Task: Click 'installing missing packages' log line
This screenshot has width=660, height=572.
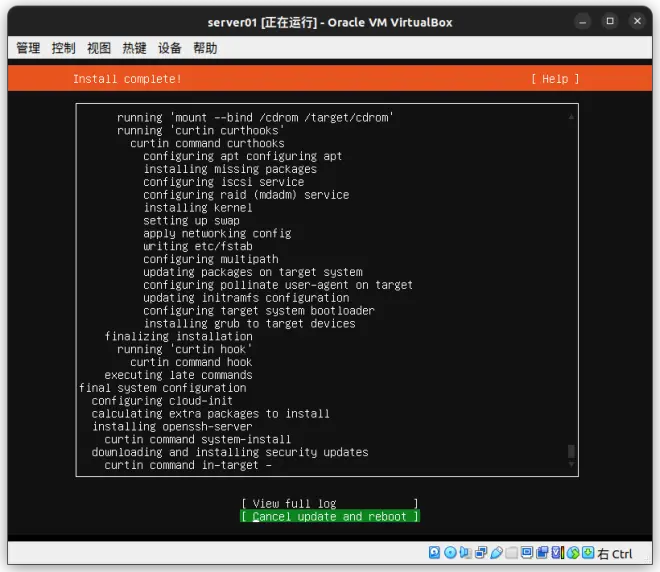Action: pos(230,169)
